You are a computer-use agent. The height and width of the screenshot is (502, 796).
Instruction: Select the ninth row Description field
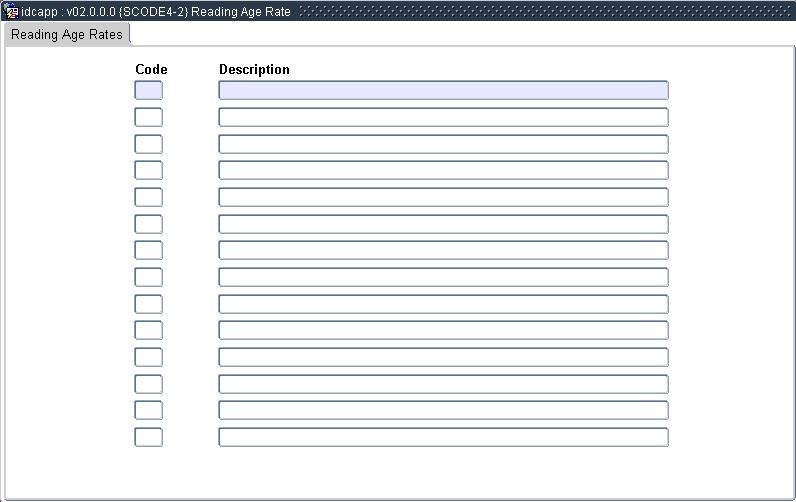click(x=443, y=304)
